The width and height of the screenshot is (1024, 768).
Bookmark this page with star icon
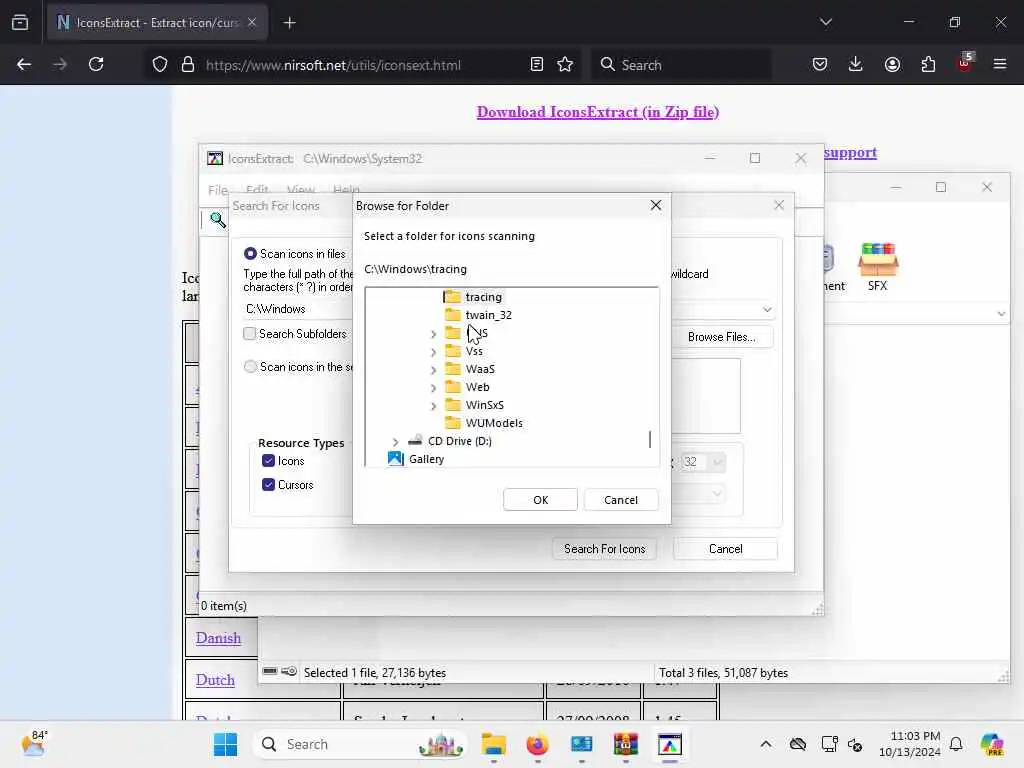point(565,65)
